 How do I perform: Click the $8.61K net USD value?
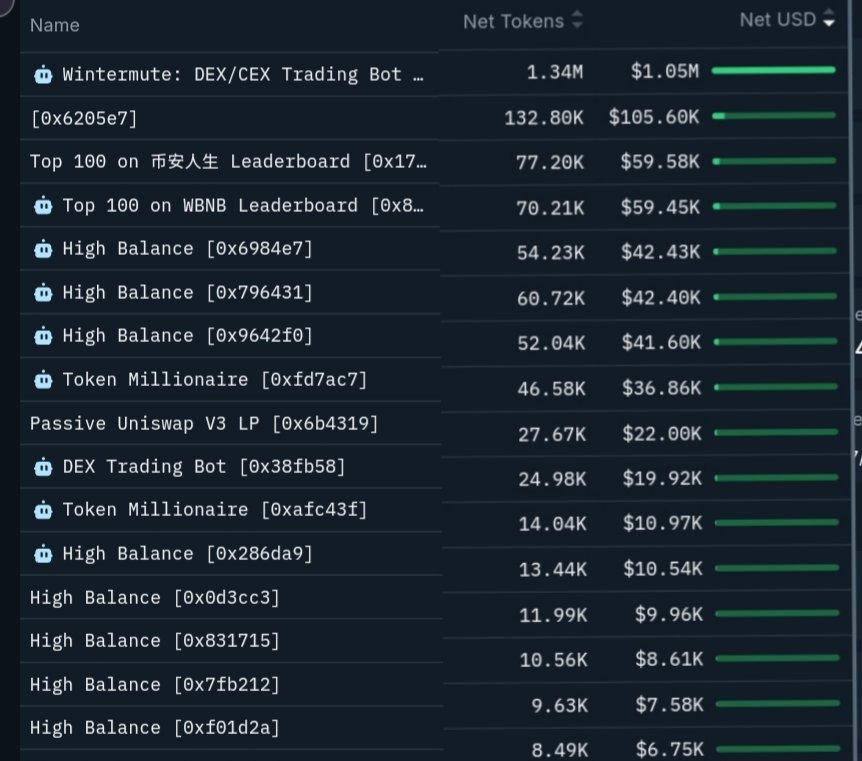[x=669, y=659]
